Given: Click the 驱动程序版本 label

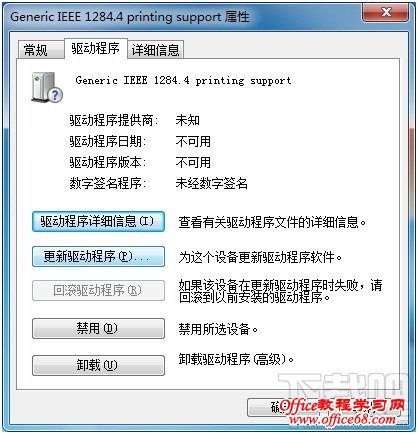Looking at the screenshot, I should coord(108,162).
